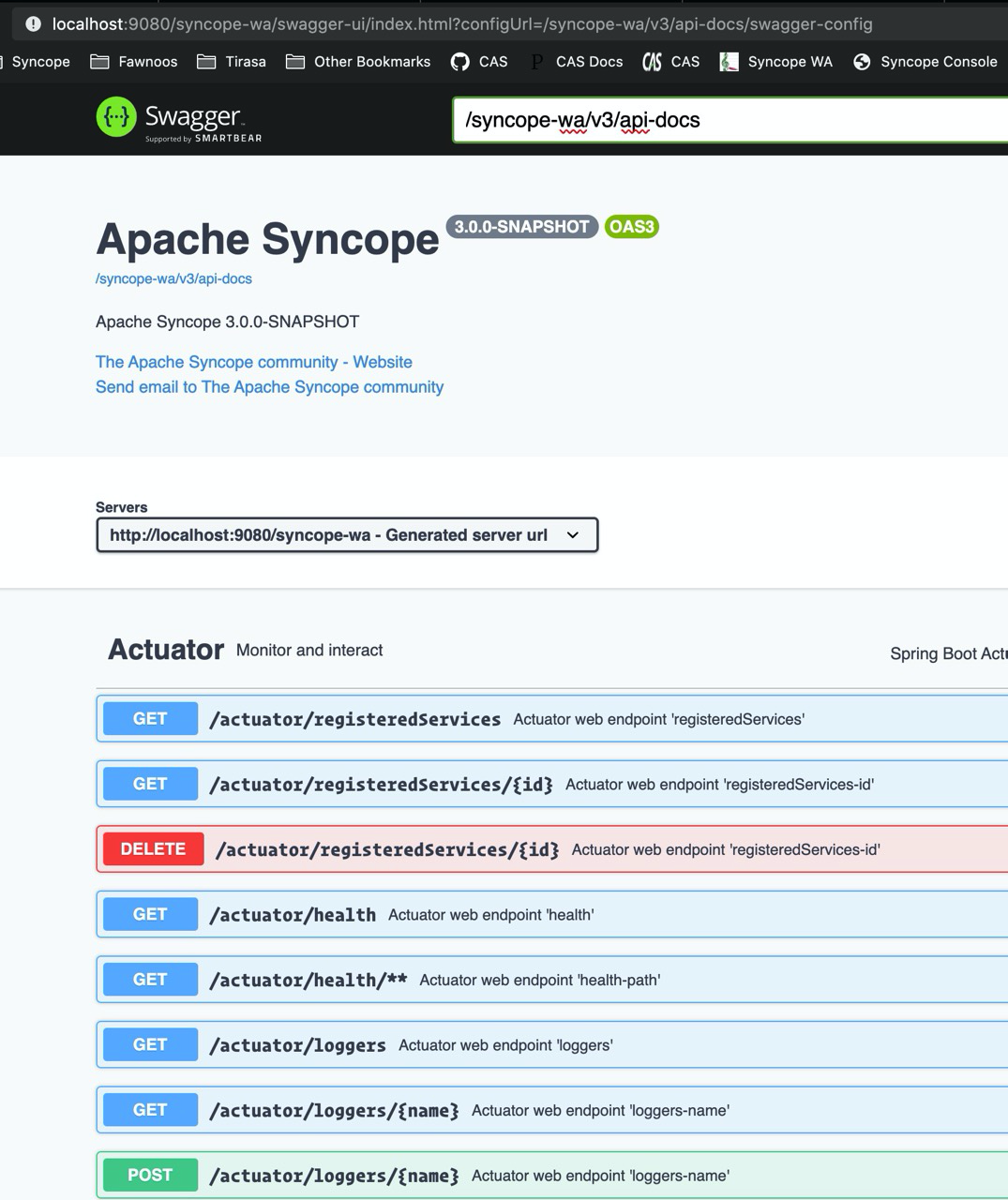Open The Apache Syncope community - Website link
Screen dimensions: 1008x1200
254,362
